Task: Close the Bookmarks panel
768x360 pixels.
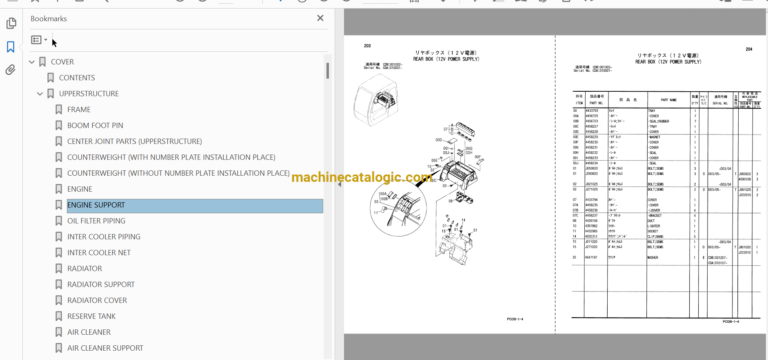Action: (x=320, y=18)
